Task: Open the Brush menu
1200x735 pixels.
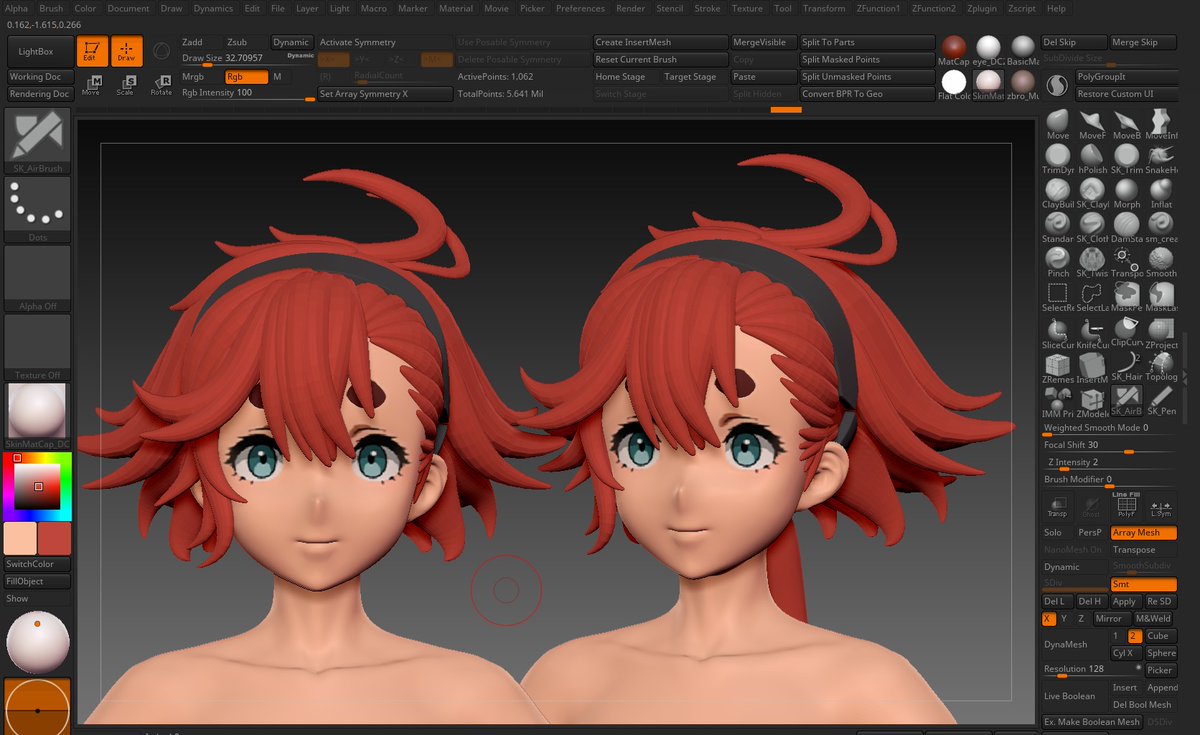Action: (x=51, y=8)
